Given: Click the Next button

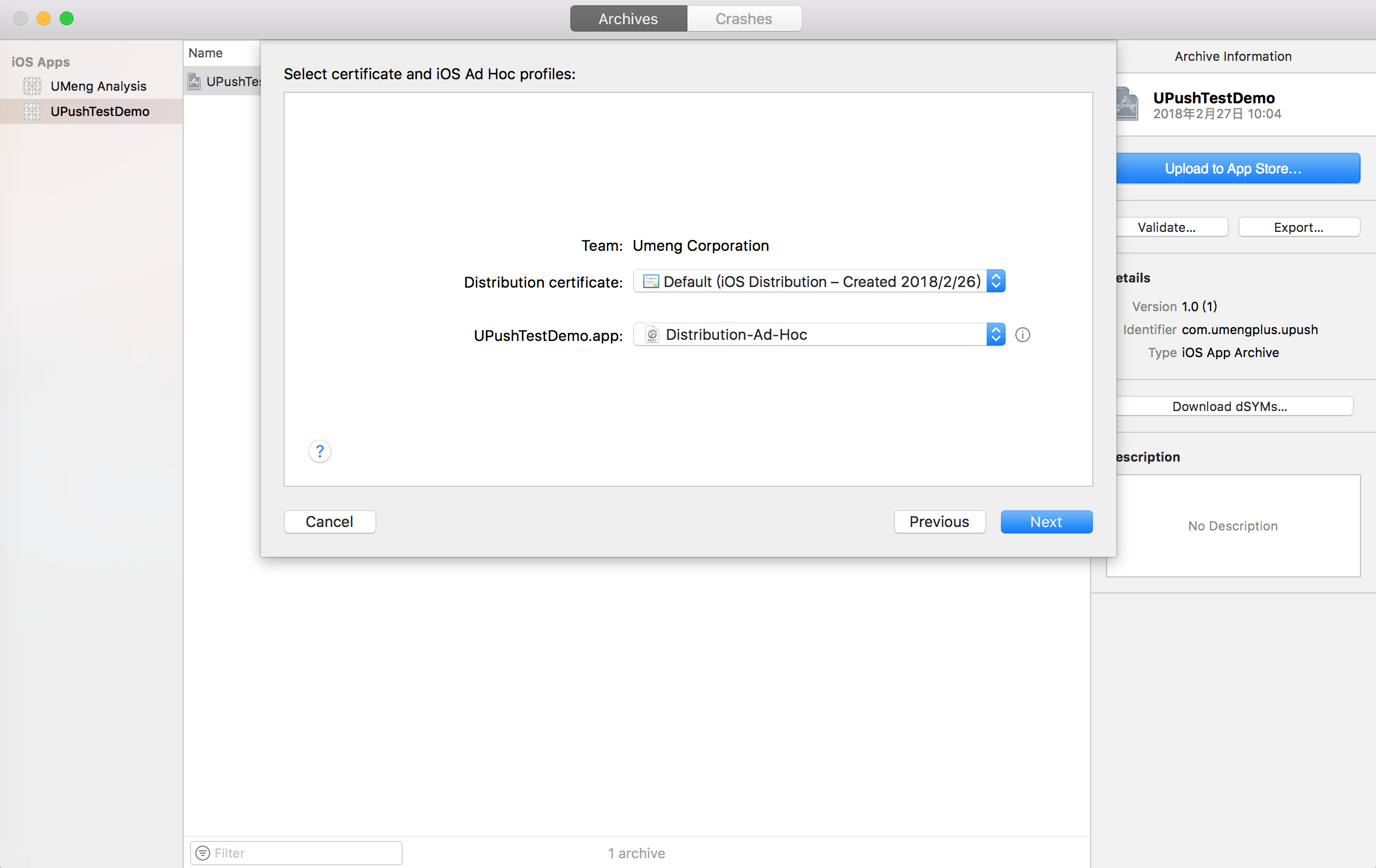Looking at the screenshot, I should (1046, 522).
